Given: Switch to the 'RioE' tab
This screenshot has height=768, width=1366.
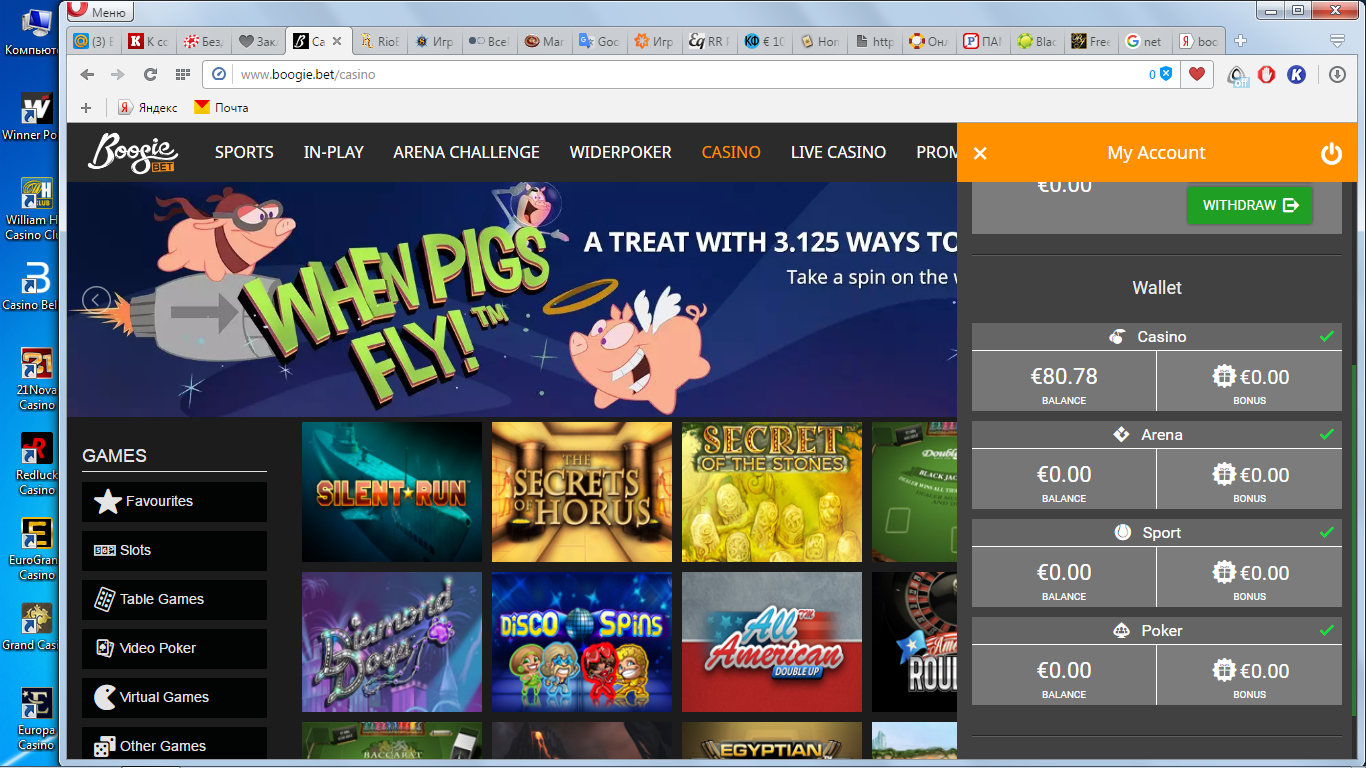Looking at the screenshot, I should click(379, 42).
